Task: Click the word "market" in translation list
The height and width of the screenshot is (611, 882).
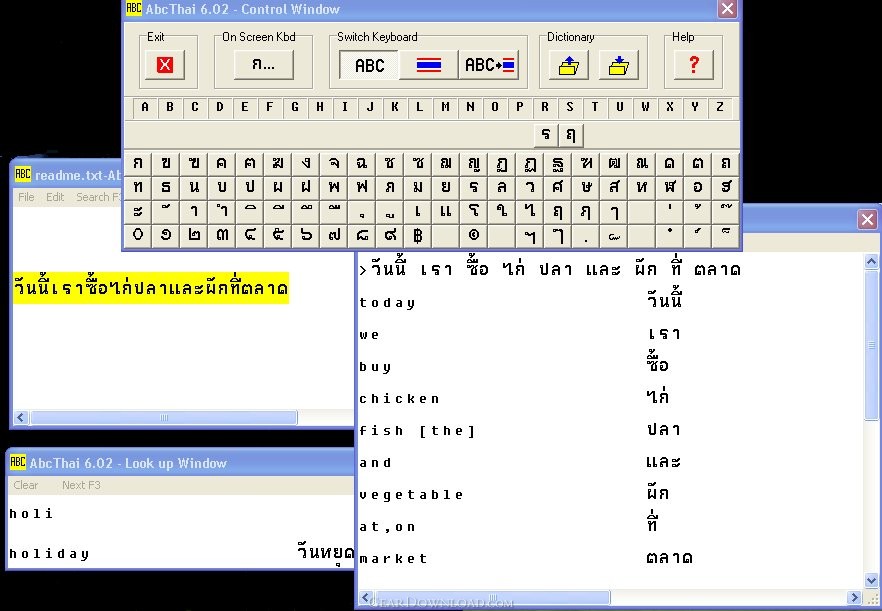Action: coord(393,559)
